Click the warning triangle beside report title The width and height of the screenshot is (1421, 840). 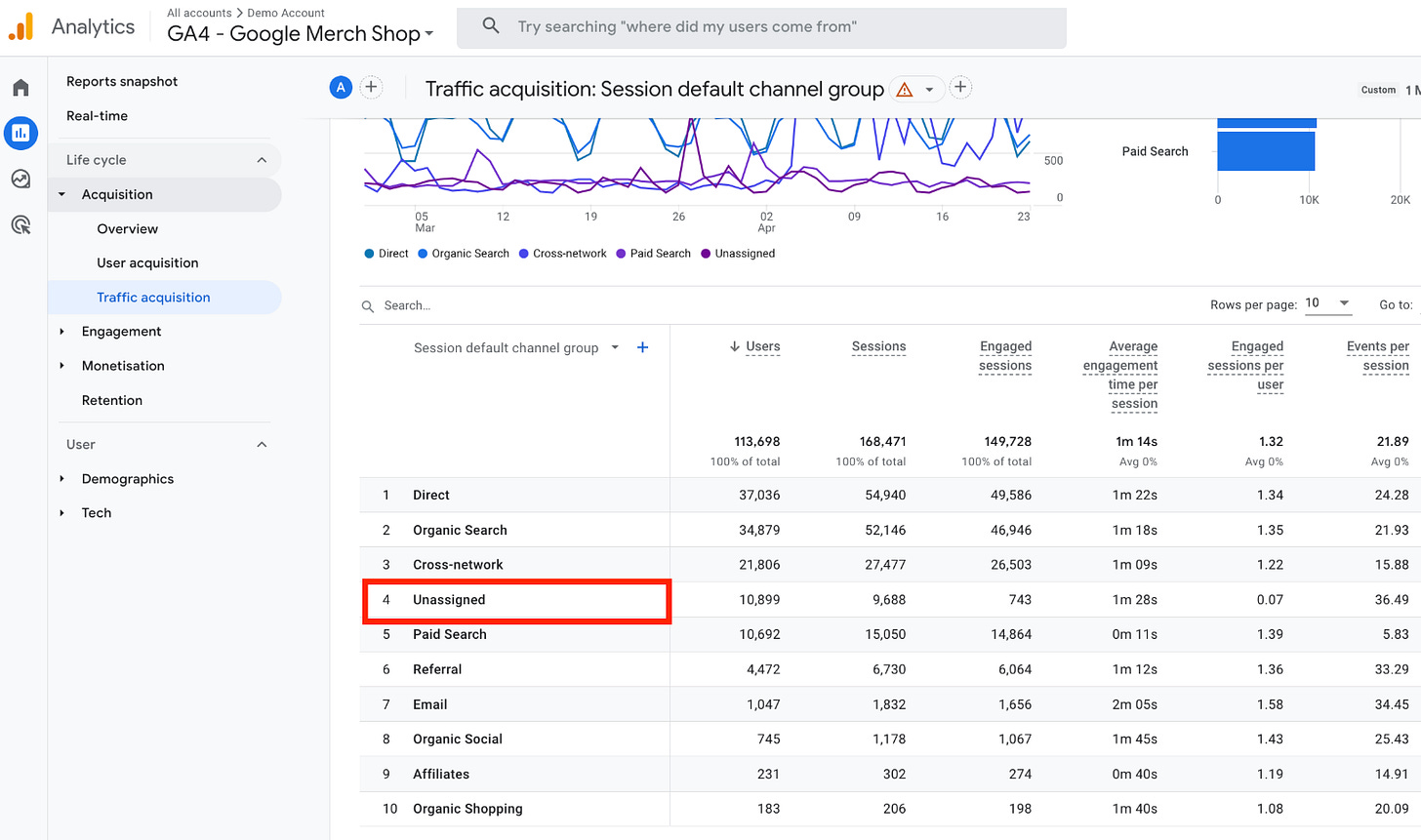(x=905, y=90)
